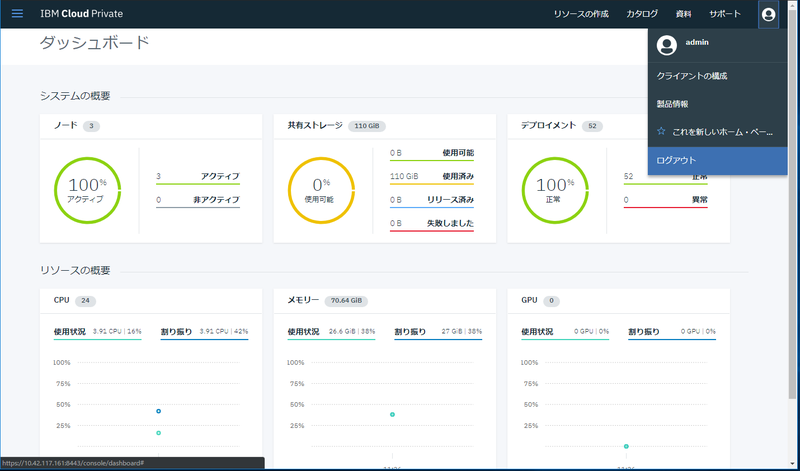Click the アクティブ row showing 3
Screen dimensions: 800x471
tap(198, 177)
